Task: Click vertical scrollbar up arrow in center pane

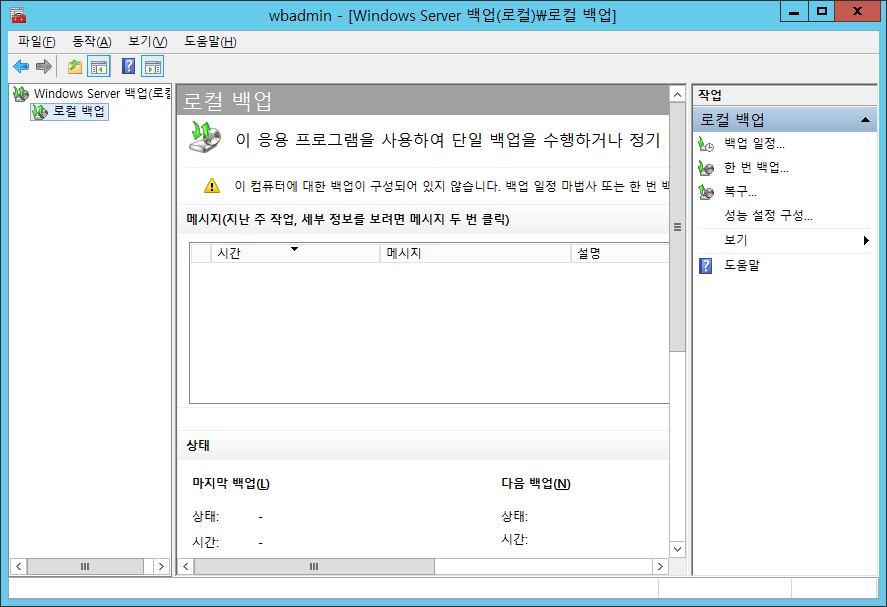Action: 677,94
